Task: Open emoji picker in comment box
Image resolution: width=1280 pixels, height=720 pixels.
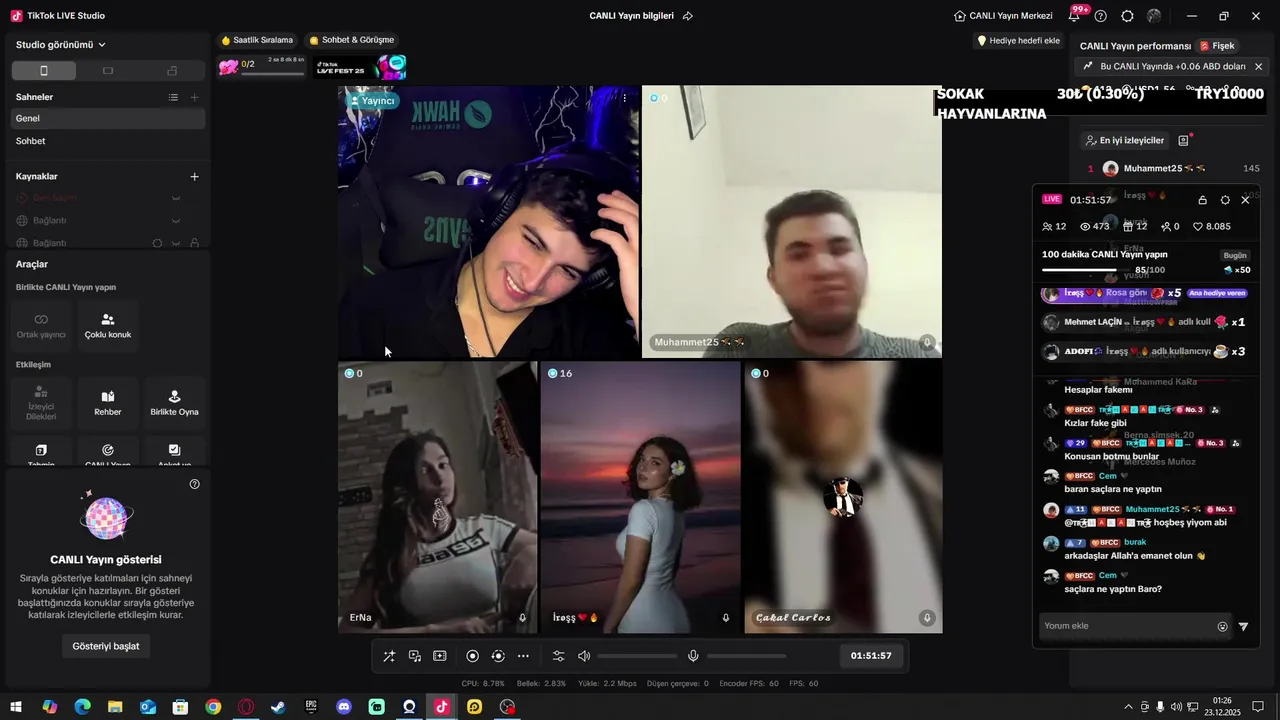Action: coord(1222,627)
